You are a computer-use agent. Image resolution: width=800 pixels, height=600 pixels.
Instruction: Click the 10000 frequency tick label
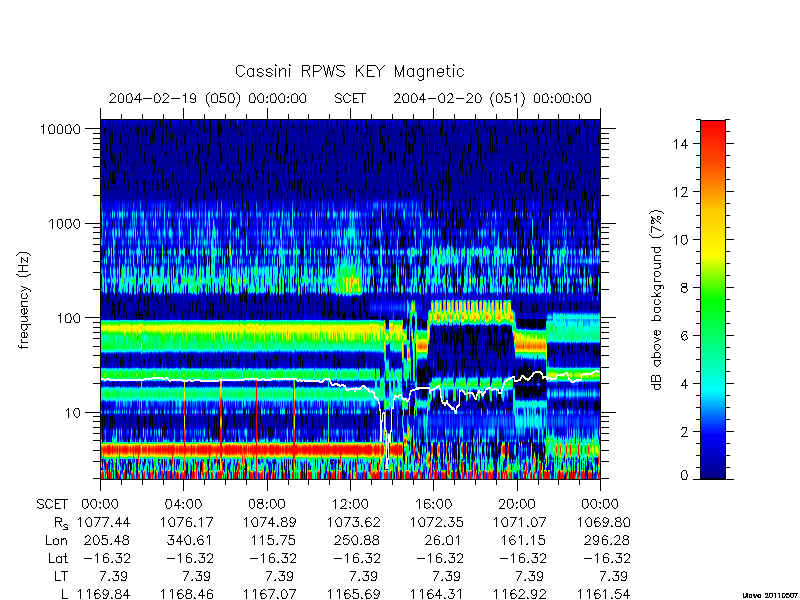click(61, 129)
